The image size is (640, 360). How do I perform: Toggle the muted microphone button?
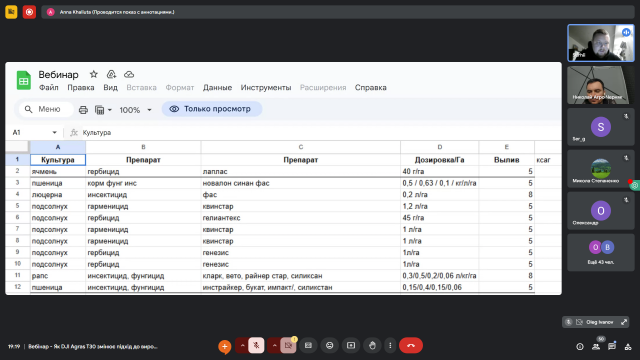pos(256,346)
